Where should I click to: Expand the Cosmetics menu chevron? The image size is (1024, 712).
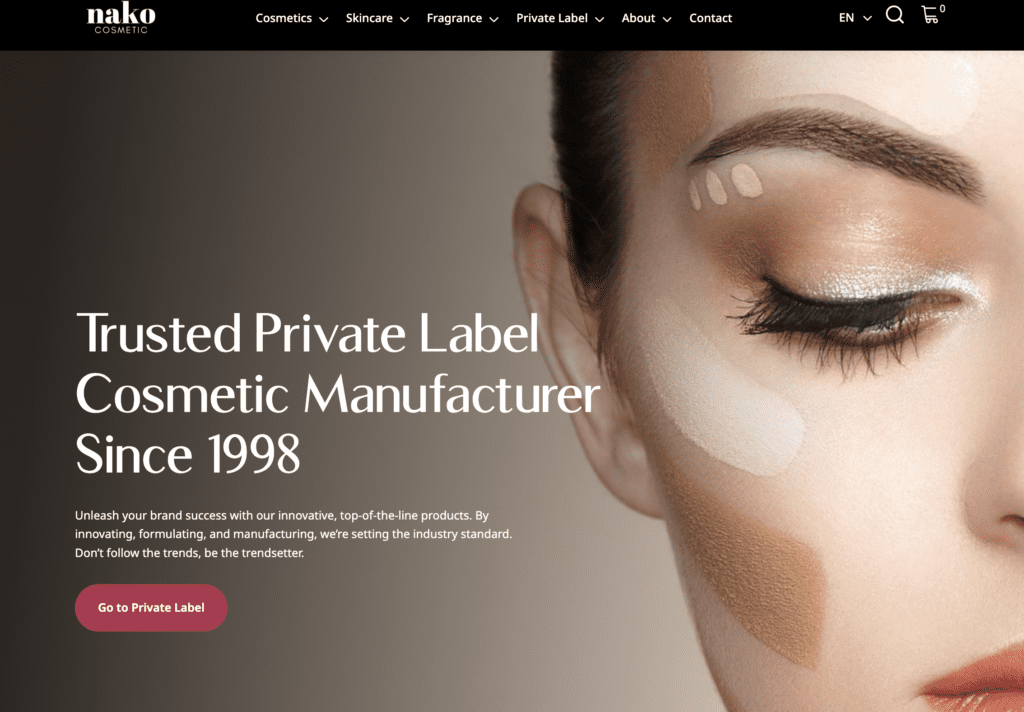(323, 19)
